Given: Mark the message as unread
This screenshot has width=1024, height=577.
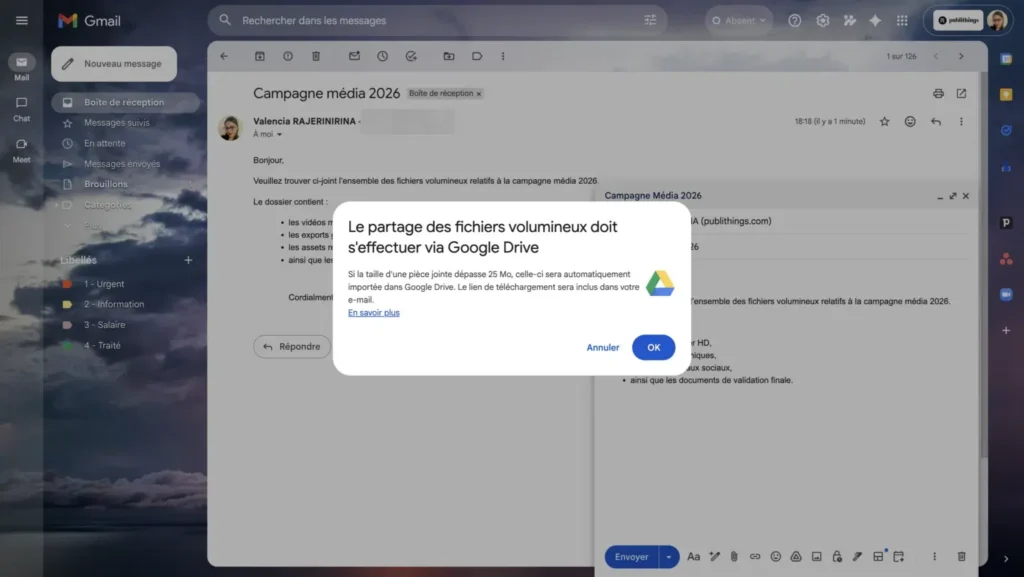Looking at the screenshot, I should click(354, 56).
